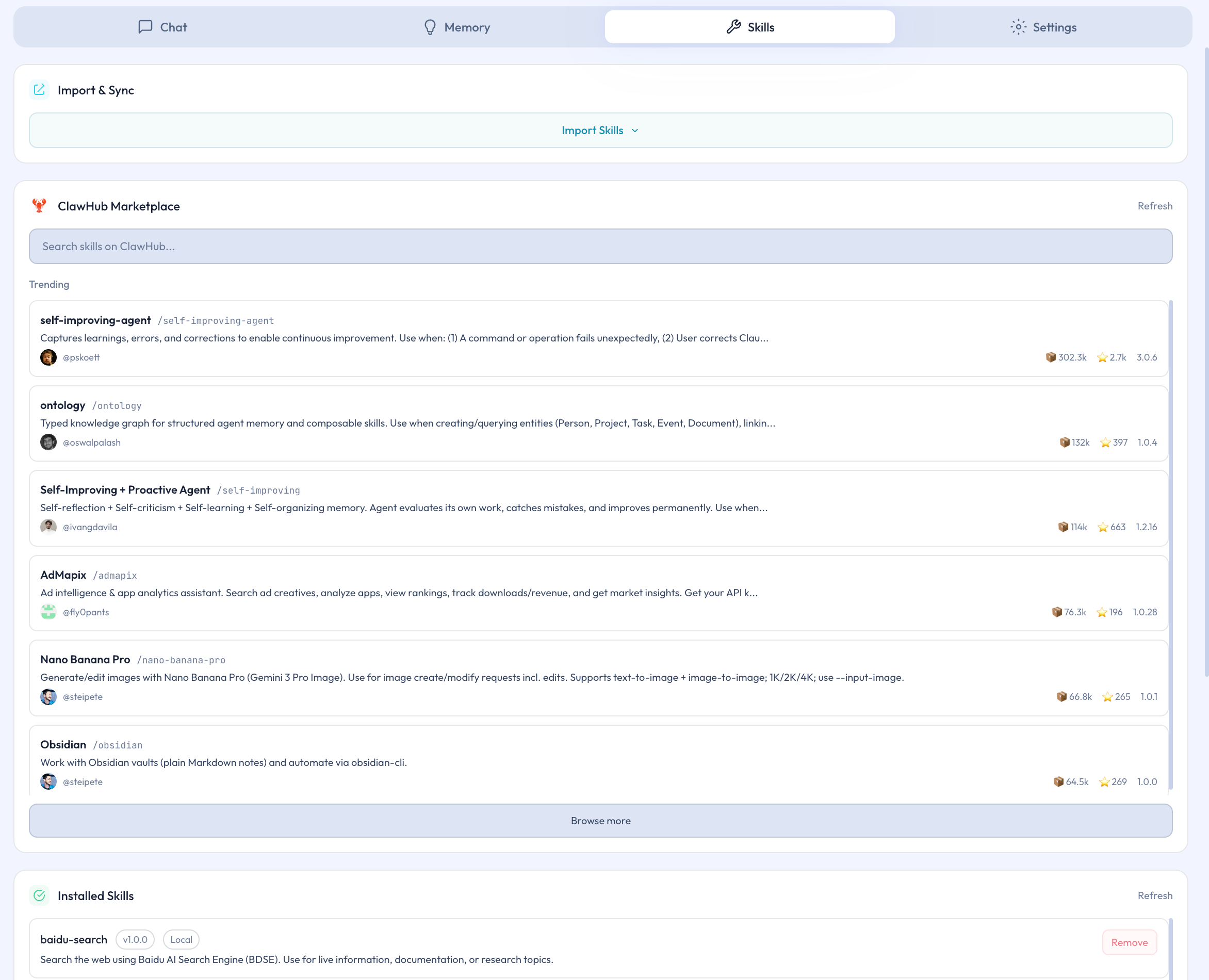Click the Import Skills chevron arrow

pyautogui.click(x=635, y=130)
